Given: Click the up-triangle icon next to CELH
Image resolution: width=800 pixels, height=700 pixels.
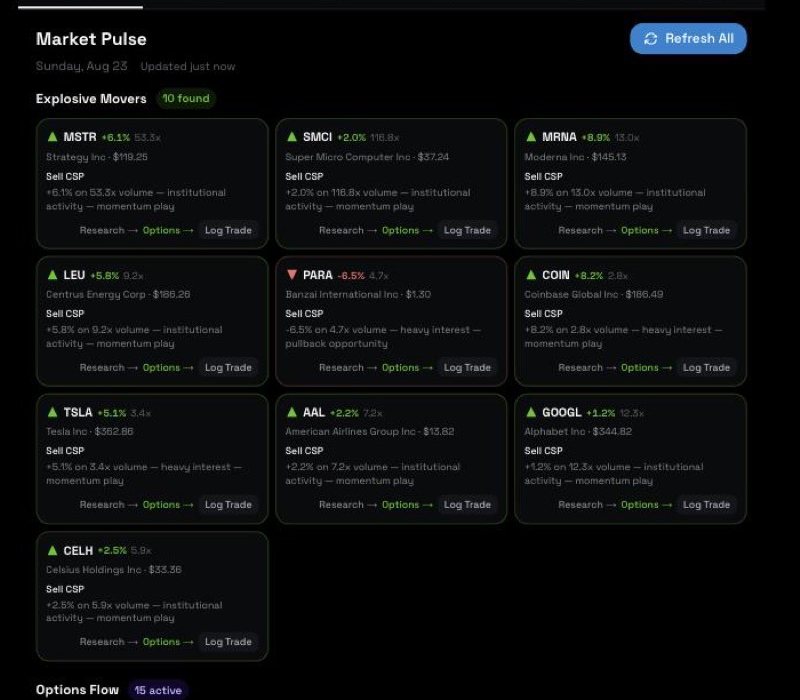Looking at the screenshot, I should click(53, 551).
